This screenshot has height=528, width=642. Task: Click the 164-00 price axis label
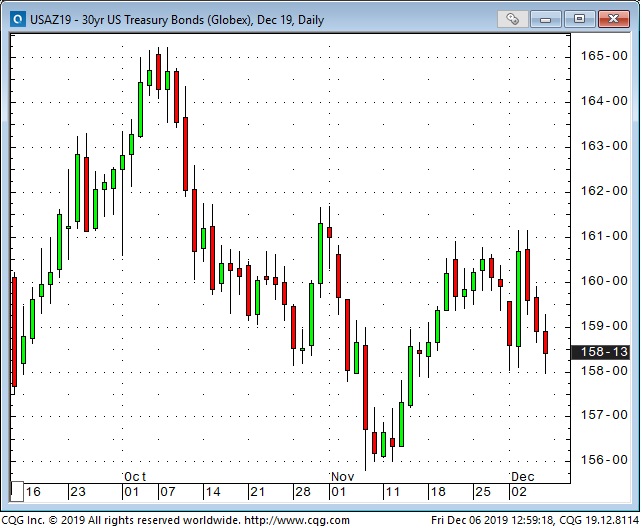pyautogui.click(x=604, y=101)
